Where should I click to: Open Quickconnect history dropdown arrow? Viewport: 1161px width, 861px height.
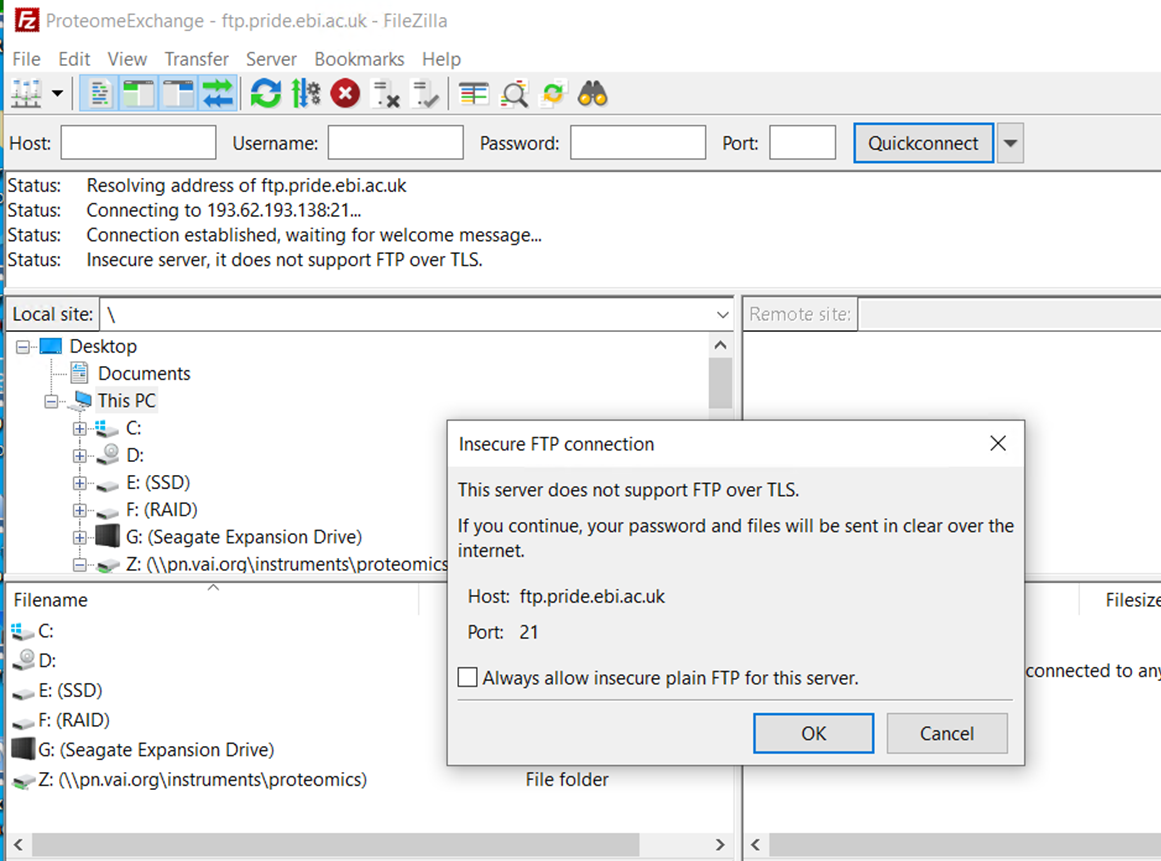click(1011, 143)
